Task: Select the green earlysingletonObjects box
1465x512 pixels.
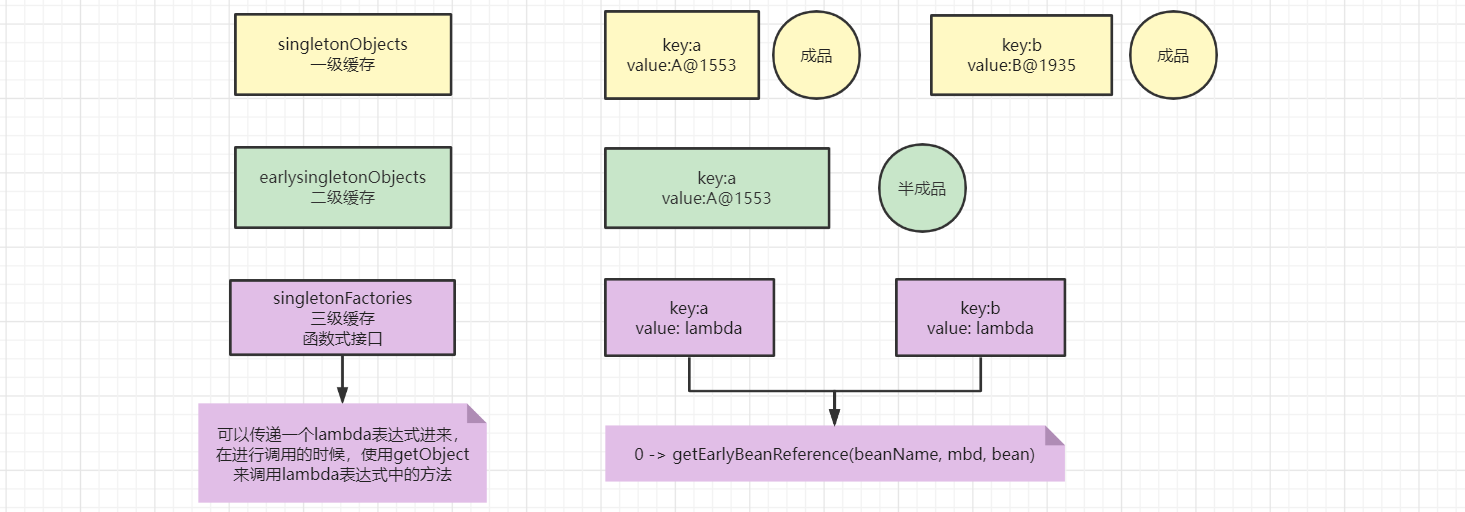Action: 342,187
